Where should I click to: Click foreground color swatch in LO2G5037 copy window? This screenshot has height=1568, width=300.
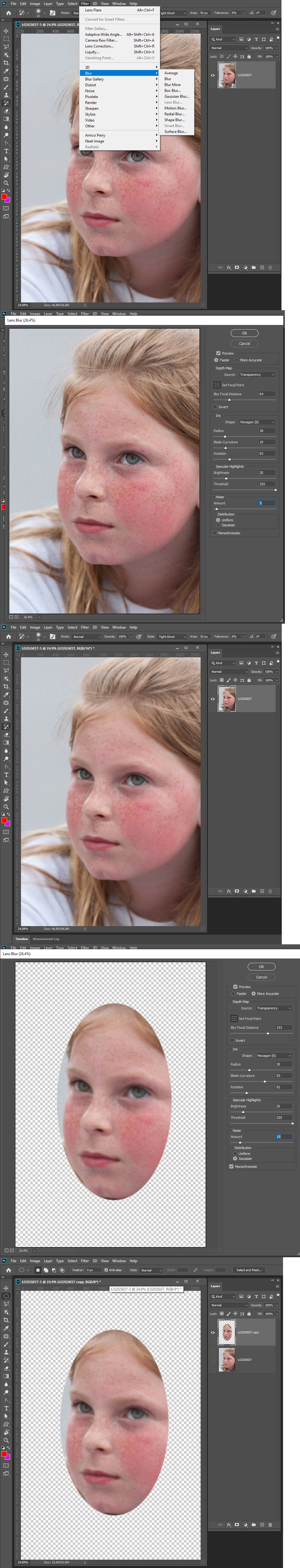tap(5, 1454)
